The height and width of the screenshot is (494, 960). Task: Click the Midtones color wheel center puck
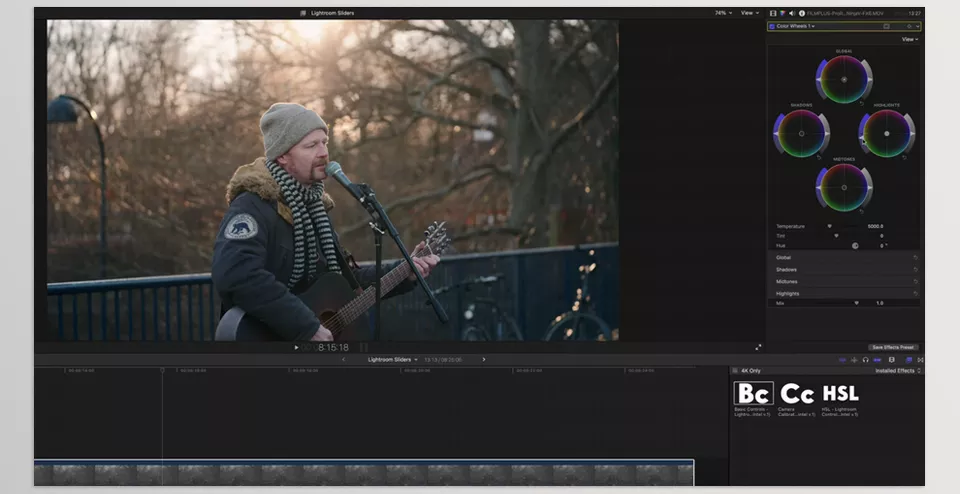point(844,187)
